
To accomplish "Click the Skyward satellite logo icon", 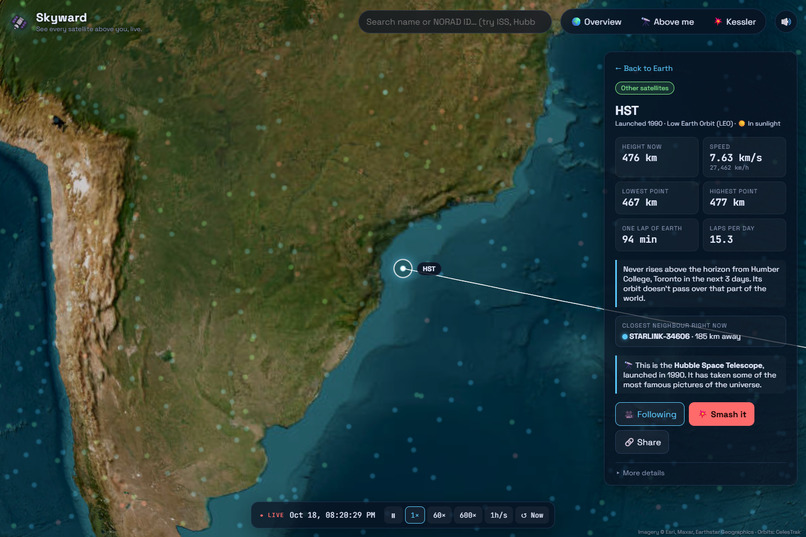I will coord(19,22).
